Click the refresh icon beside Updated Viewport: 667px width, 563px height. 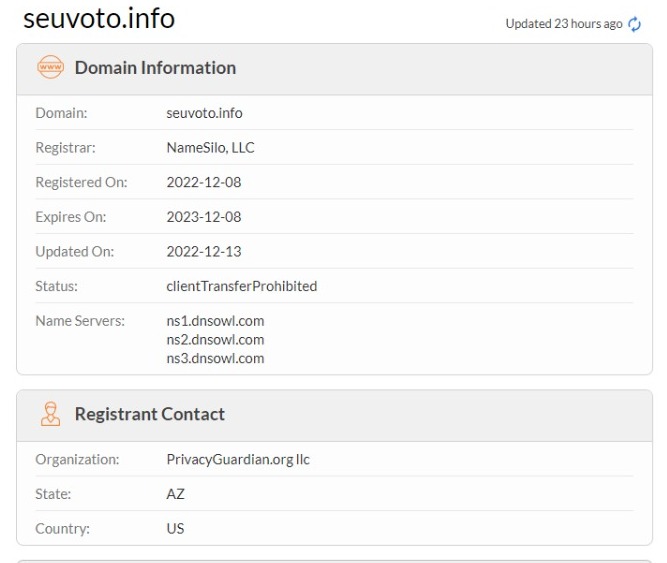click(x=633, y=24)
